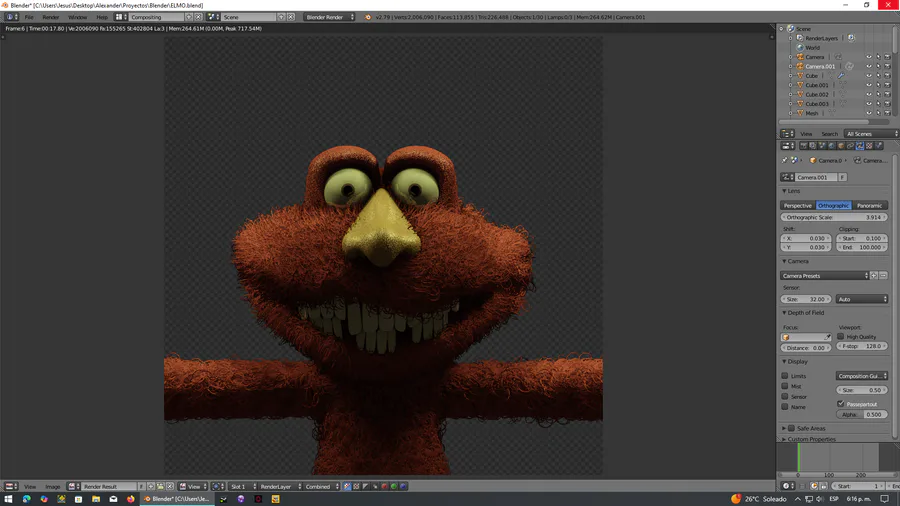Image resolution: width=900 pixels, height=506 pixels.
Task: Open the File menu
Action: (29, 17)
